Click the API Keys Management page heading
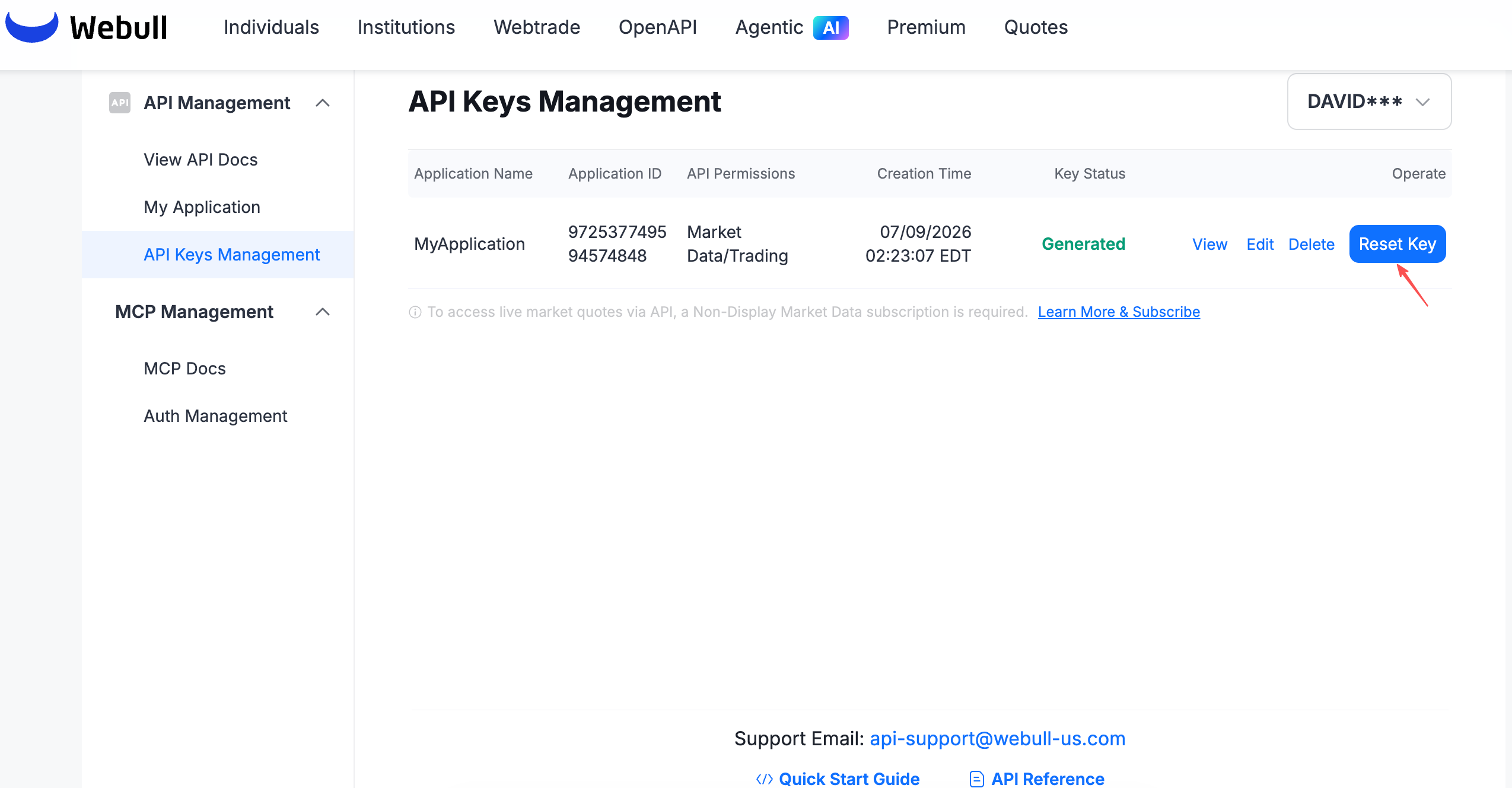1512x788 pixels. pyautogui.click(x=565, y=101)
